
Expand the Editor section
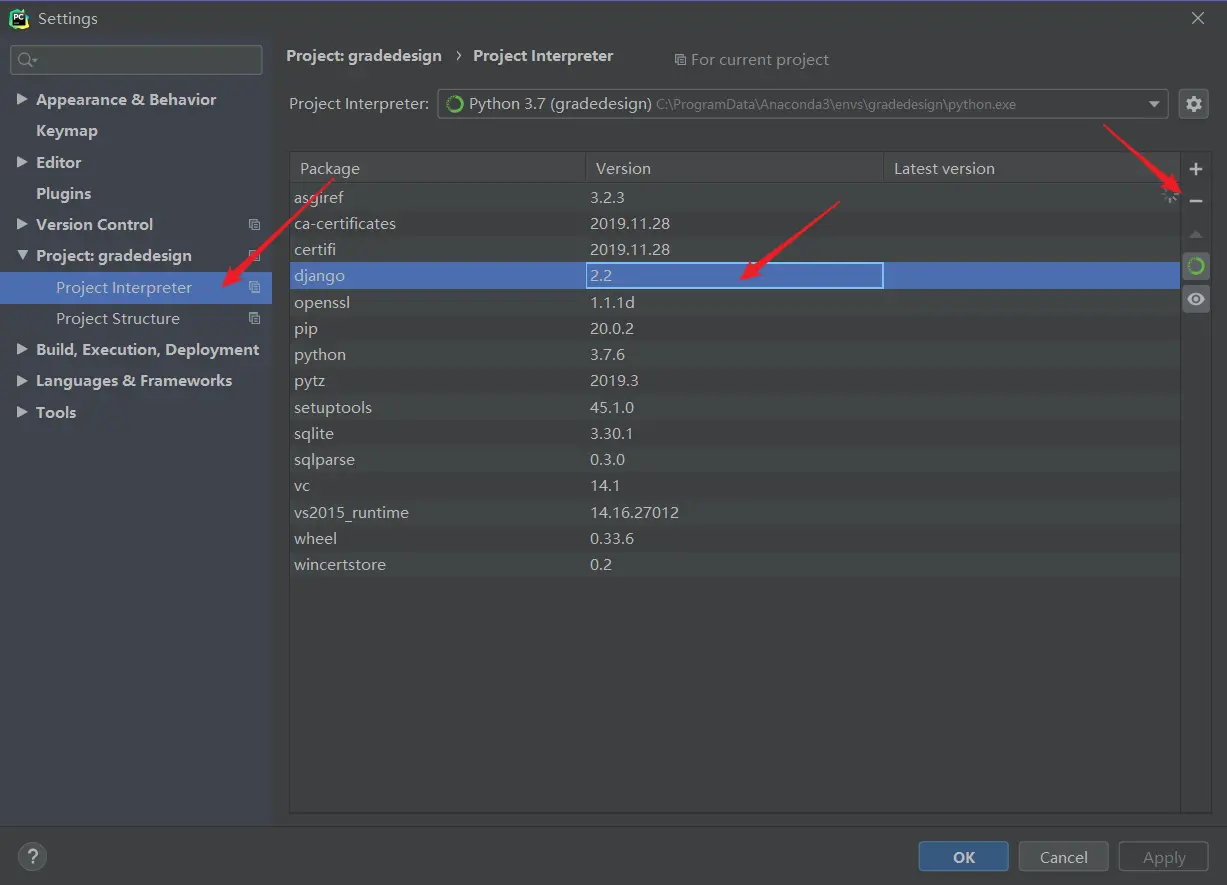[x=22, y=162]
